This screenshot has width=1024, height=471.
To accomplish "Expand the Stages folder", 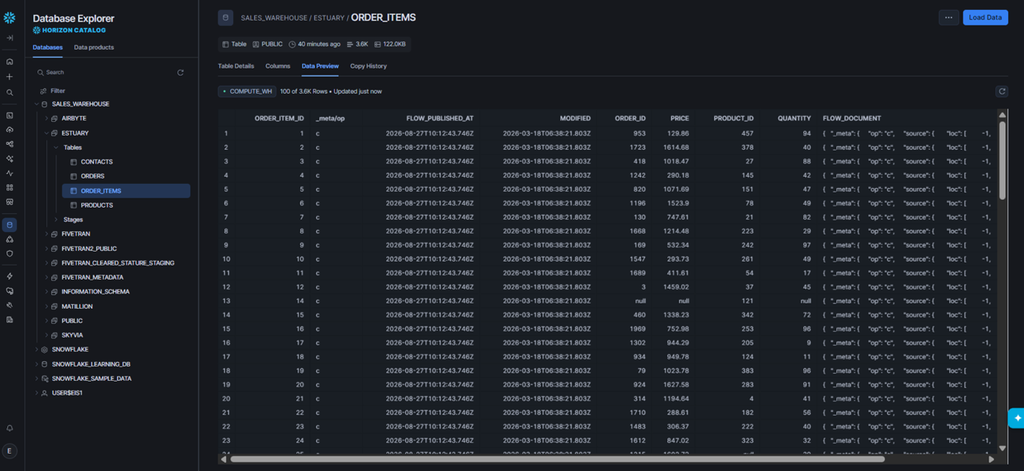I will click(x=56, y=219).
